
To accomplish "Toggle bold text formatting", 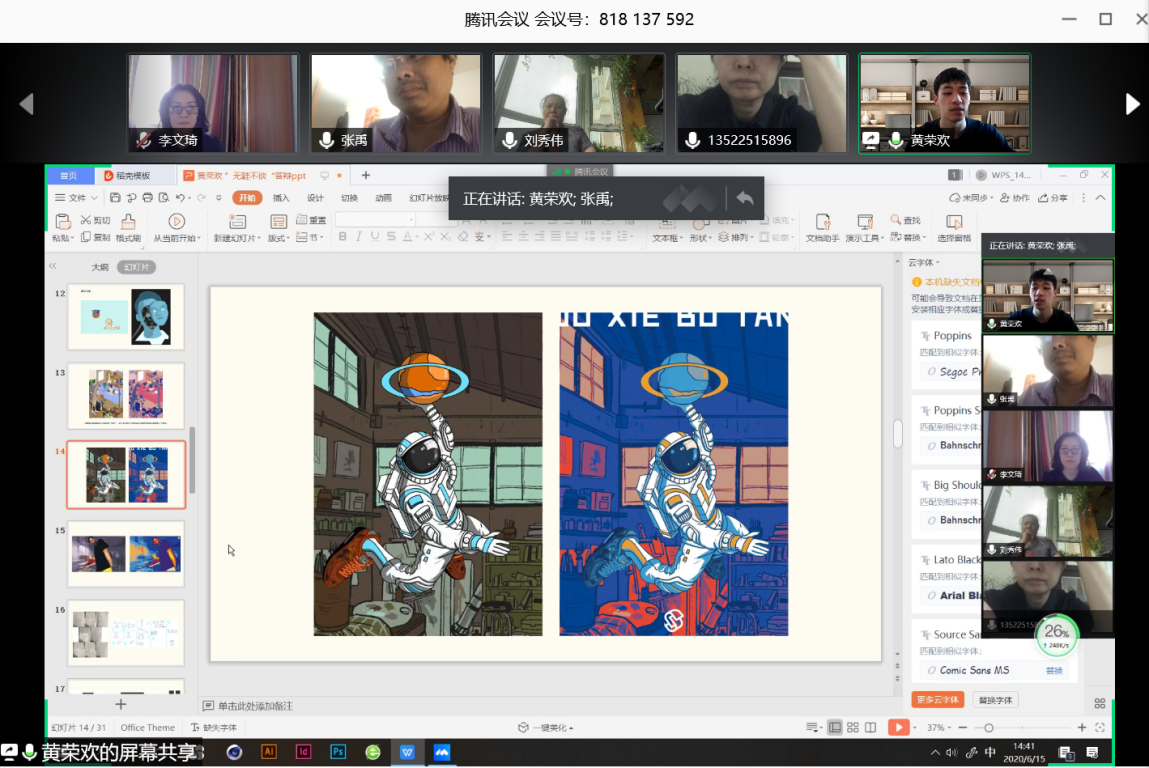I will 342,237.
